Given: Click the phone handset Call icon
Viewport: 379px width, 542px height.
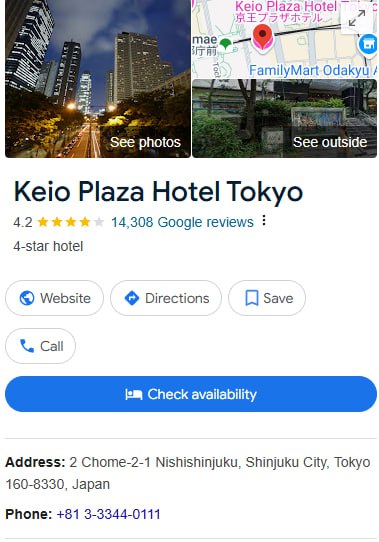Looking at the screenshot, I should (27, 346).
